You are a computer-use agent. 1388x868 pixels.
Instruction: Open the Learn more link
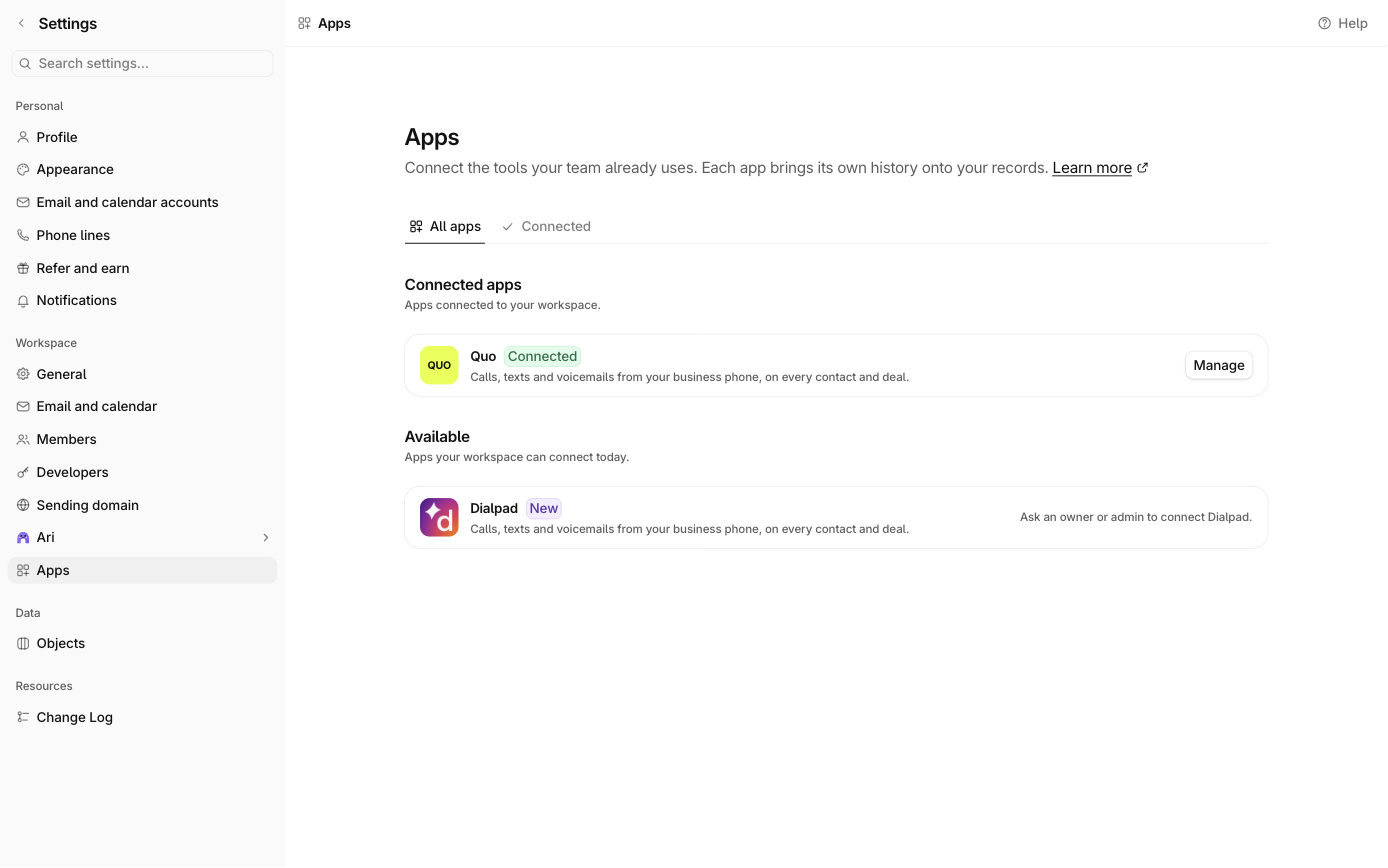[x=1092, y=168]
